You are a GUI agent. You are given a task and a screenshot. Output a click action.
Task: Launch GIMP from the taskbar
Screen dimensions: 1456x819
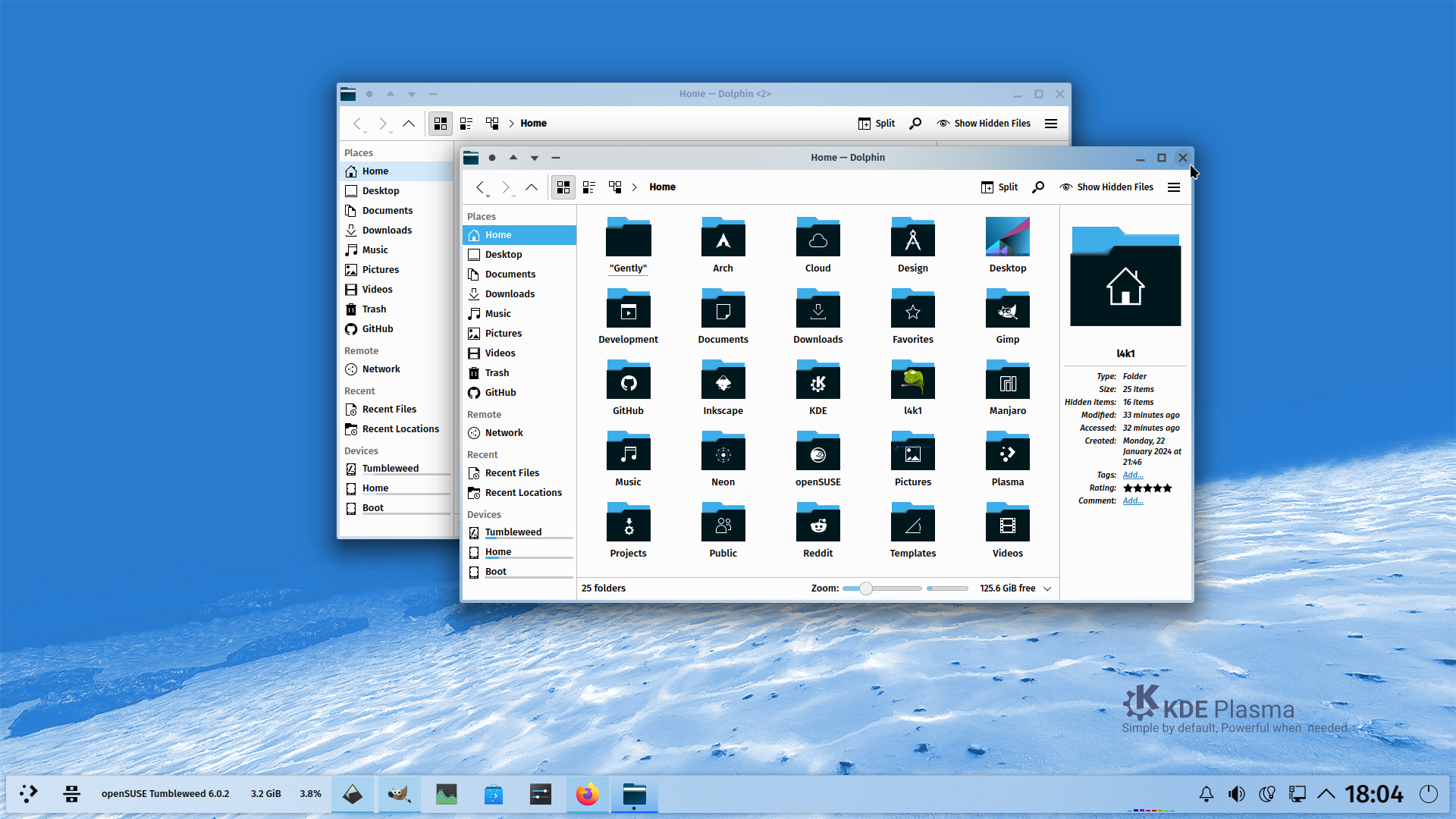click(399, 795)
